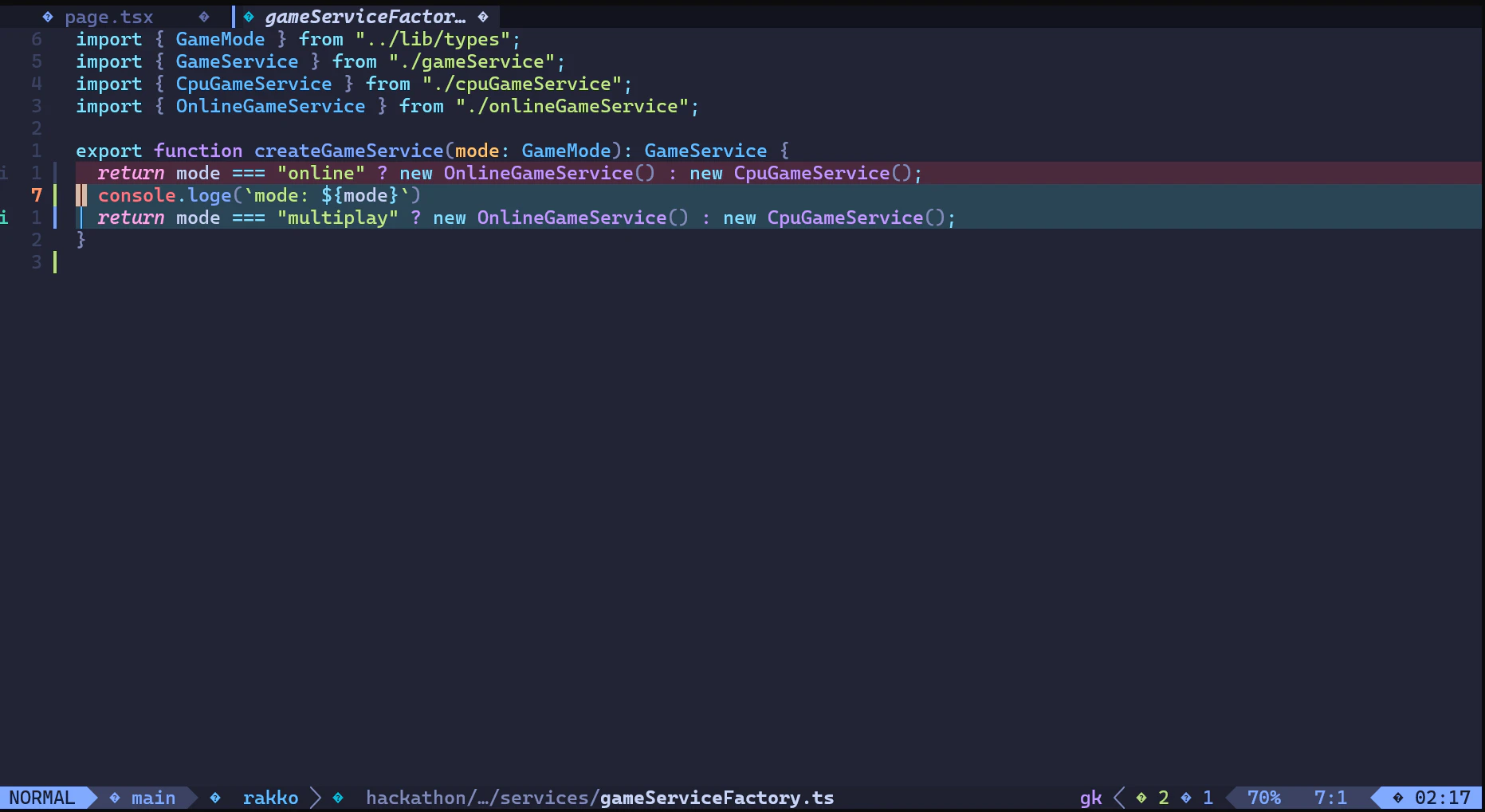Click the rakko project name in statusline
1485x812 pixels.
point(270,798)
